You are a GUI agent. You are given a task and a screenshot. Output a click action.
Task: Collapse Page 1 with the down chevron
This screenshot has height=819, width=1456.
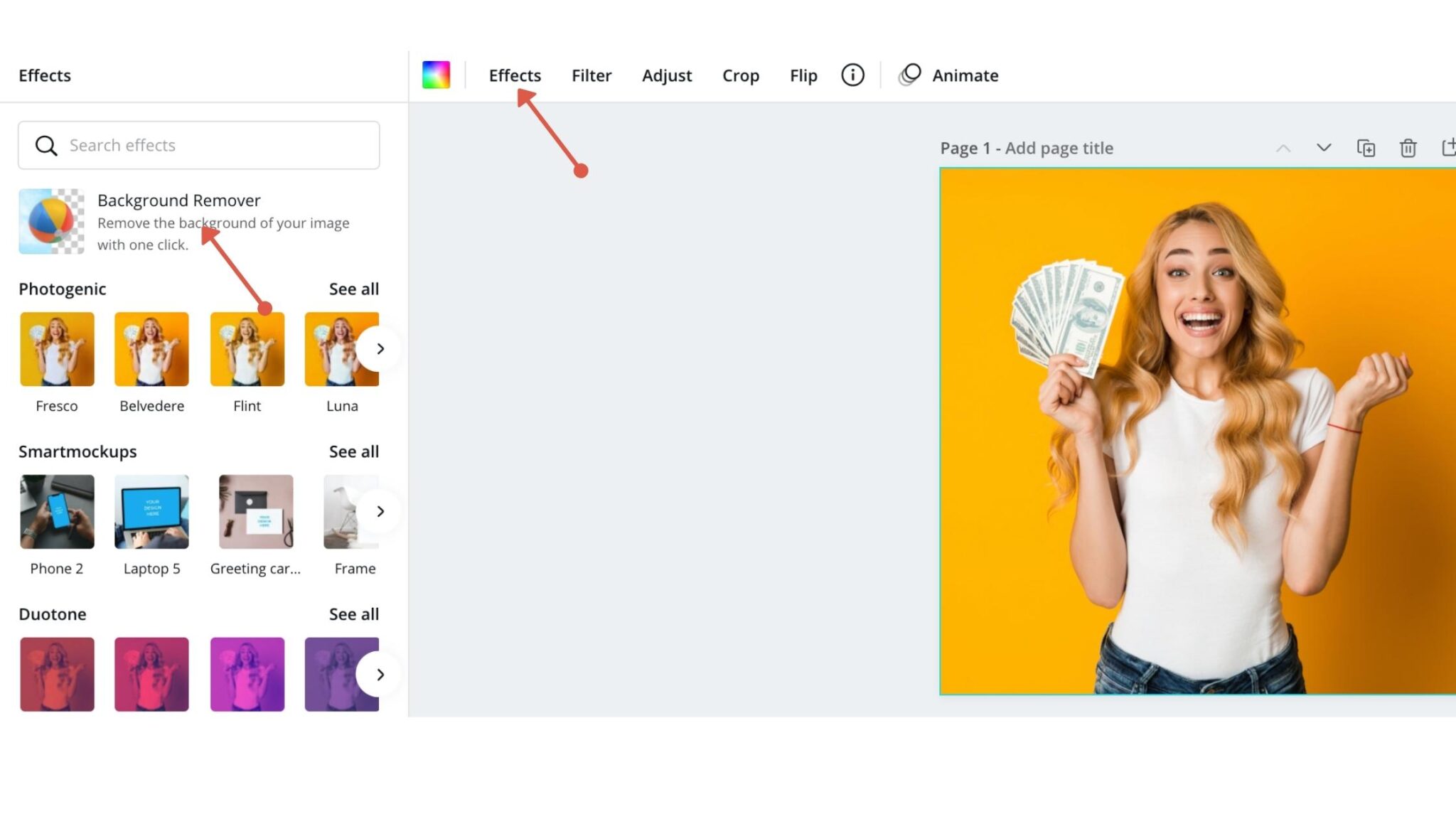tap(1324, 148)
